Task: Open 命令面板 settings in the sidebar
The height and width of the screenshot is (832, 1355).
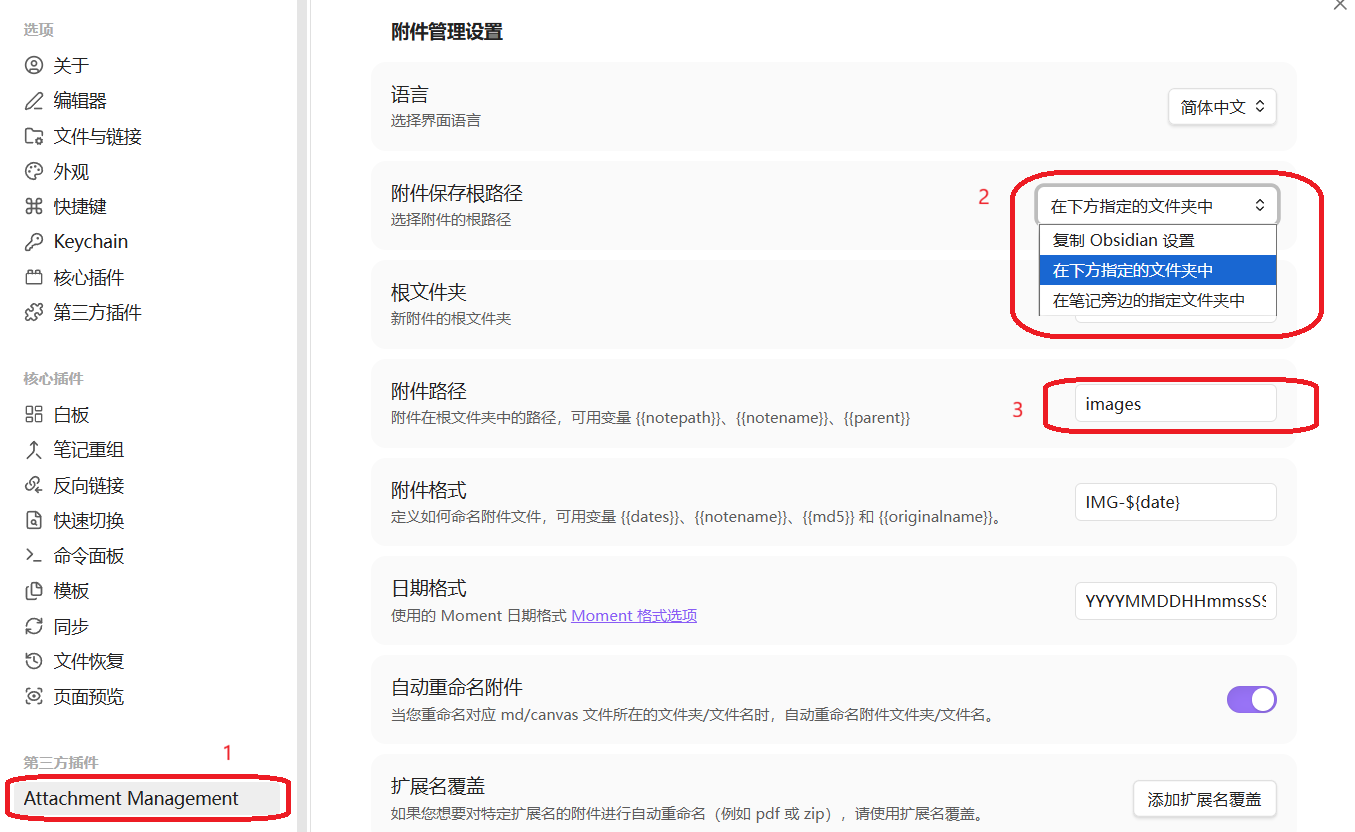Action: 80,555
